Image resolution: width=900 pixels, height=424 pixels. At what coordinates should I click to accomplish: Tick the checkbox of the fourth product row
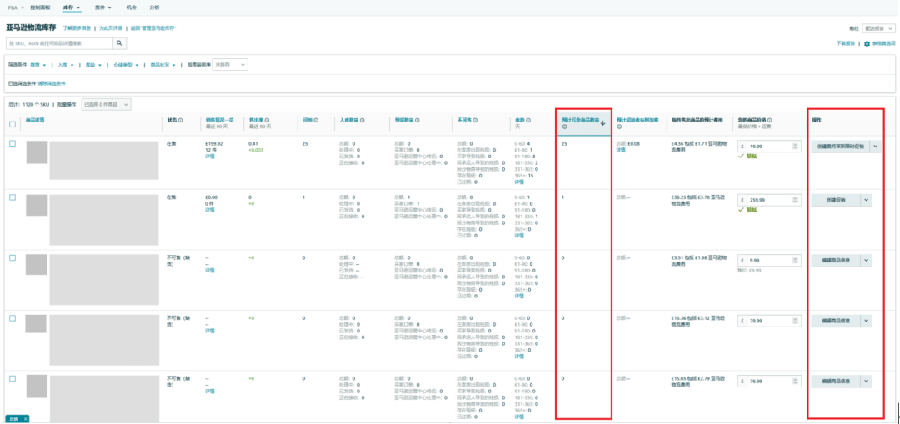click(13, 318)
